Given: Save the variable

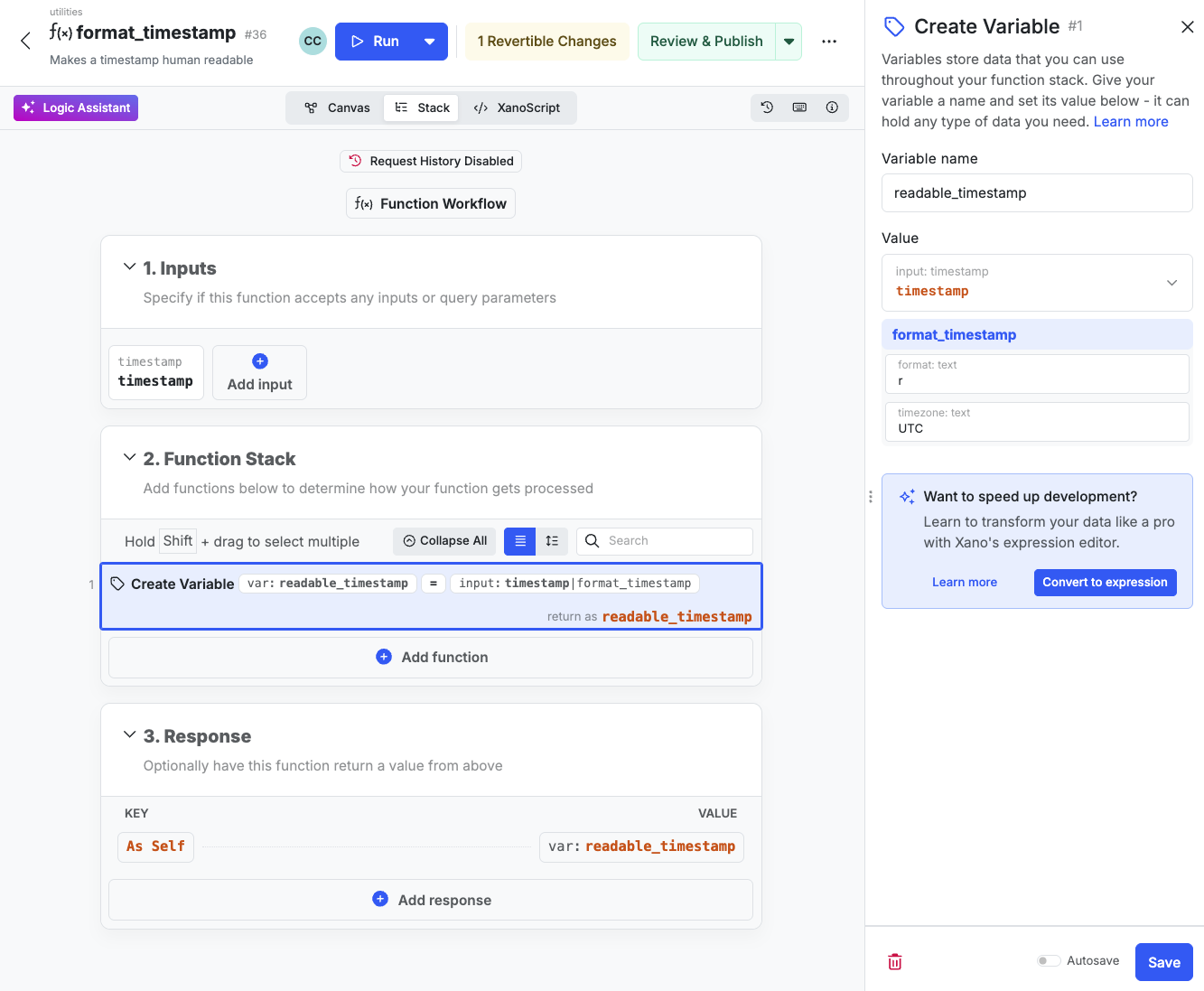Looking at the screenshot, I should point(1164,962).
